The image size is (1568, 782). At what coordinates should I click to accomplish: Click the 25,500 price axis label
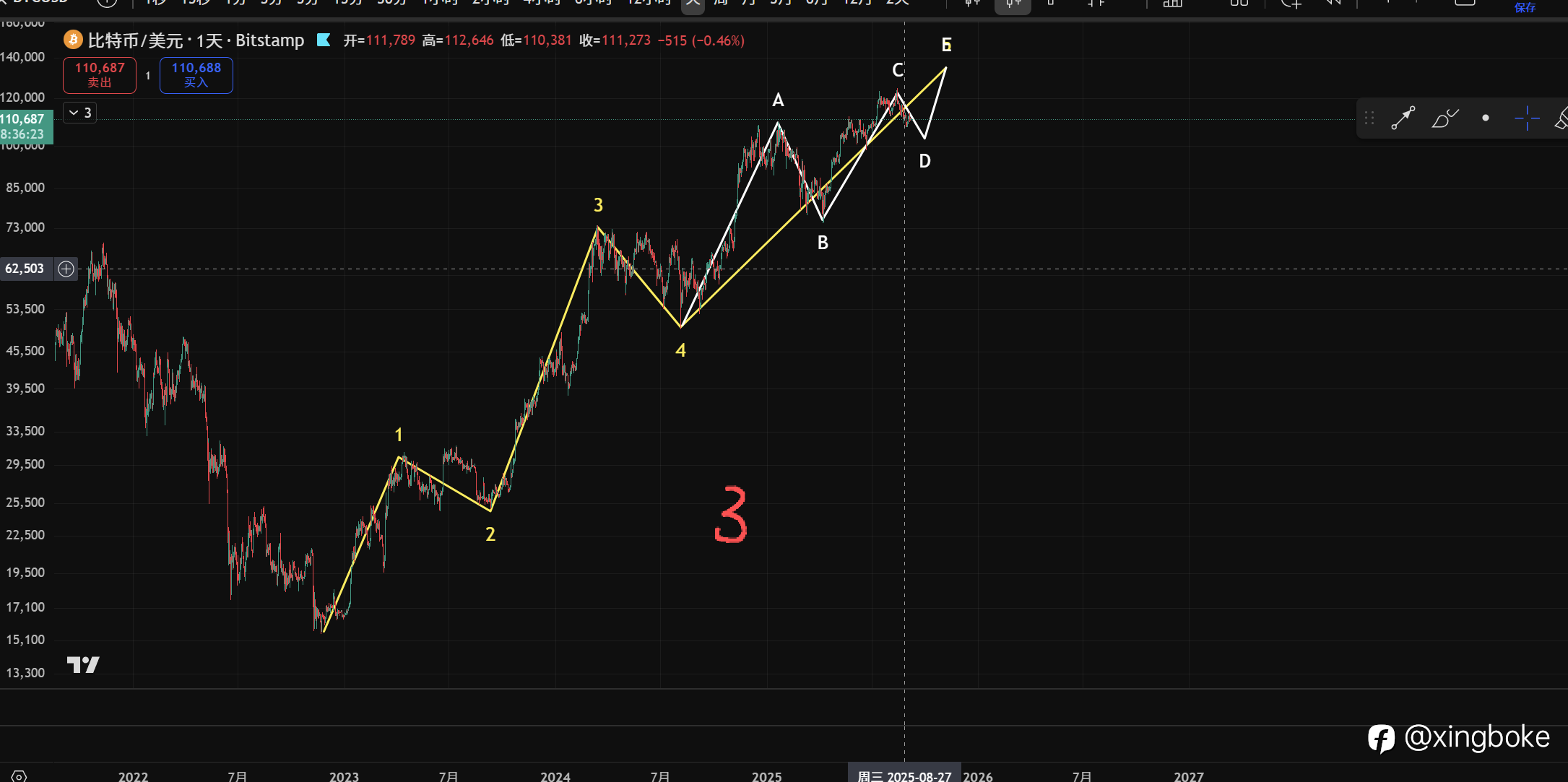click(x=25, y=503)
